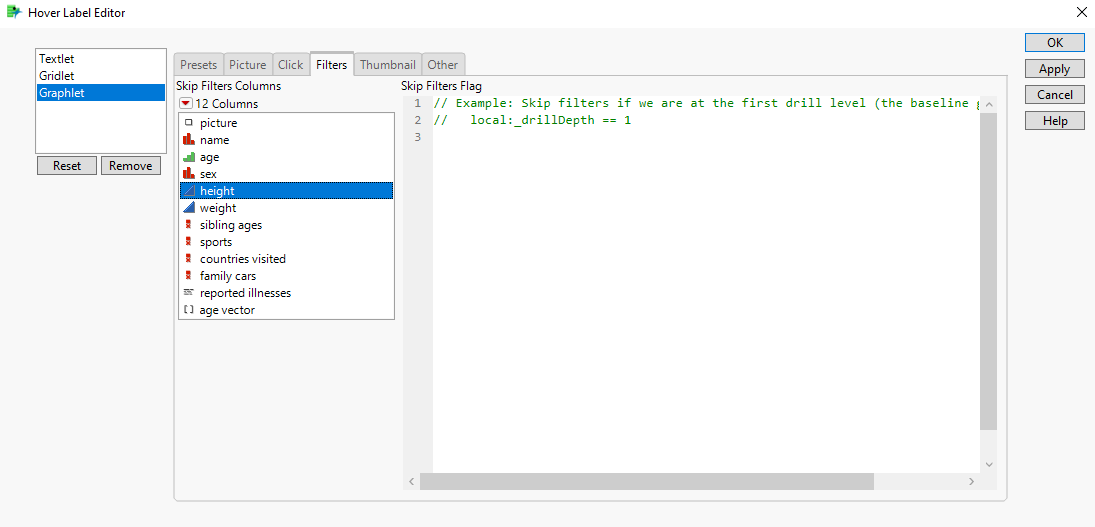The width and height of the screenshot is (1095, 527).
Task: Switch to the Click tab
Action: [290, 65]
